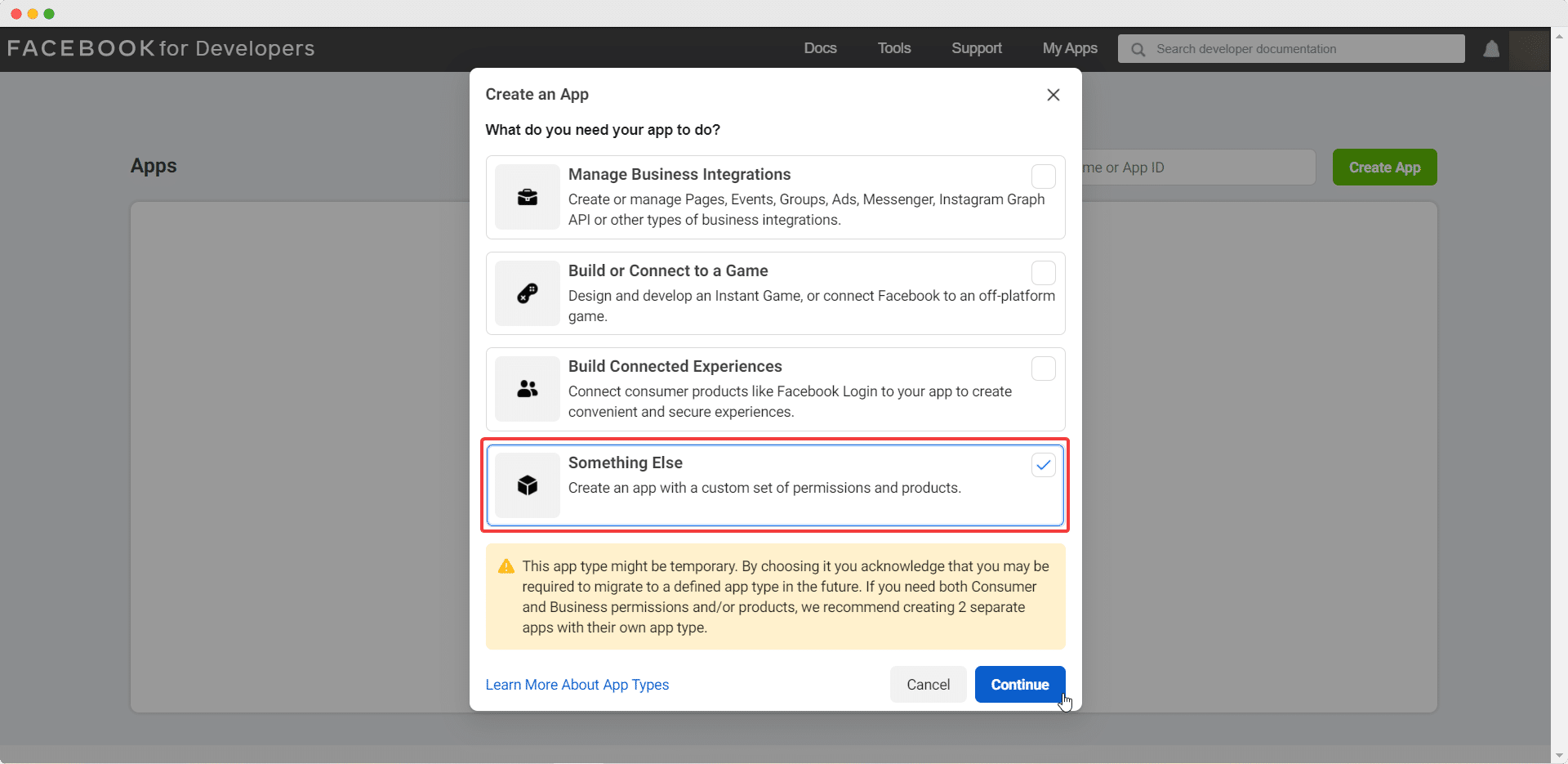Uncheck the Something Else checkbox
Screen dimensions: 1568x764
pyautogui.click(x=1044, y=465)
